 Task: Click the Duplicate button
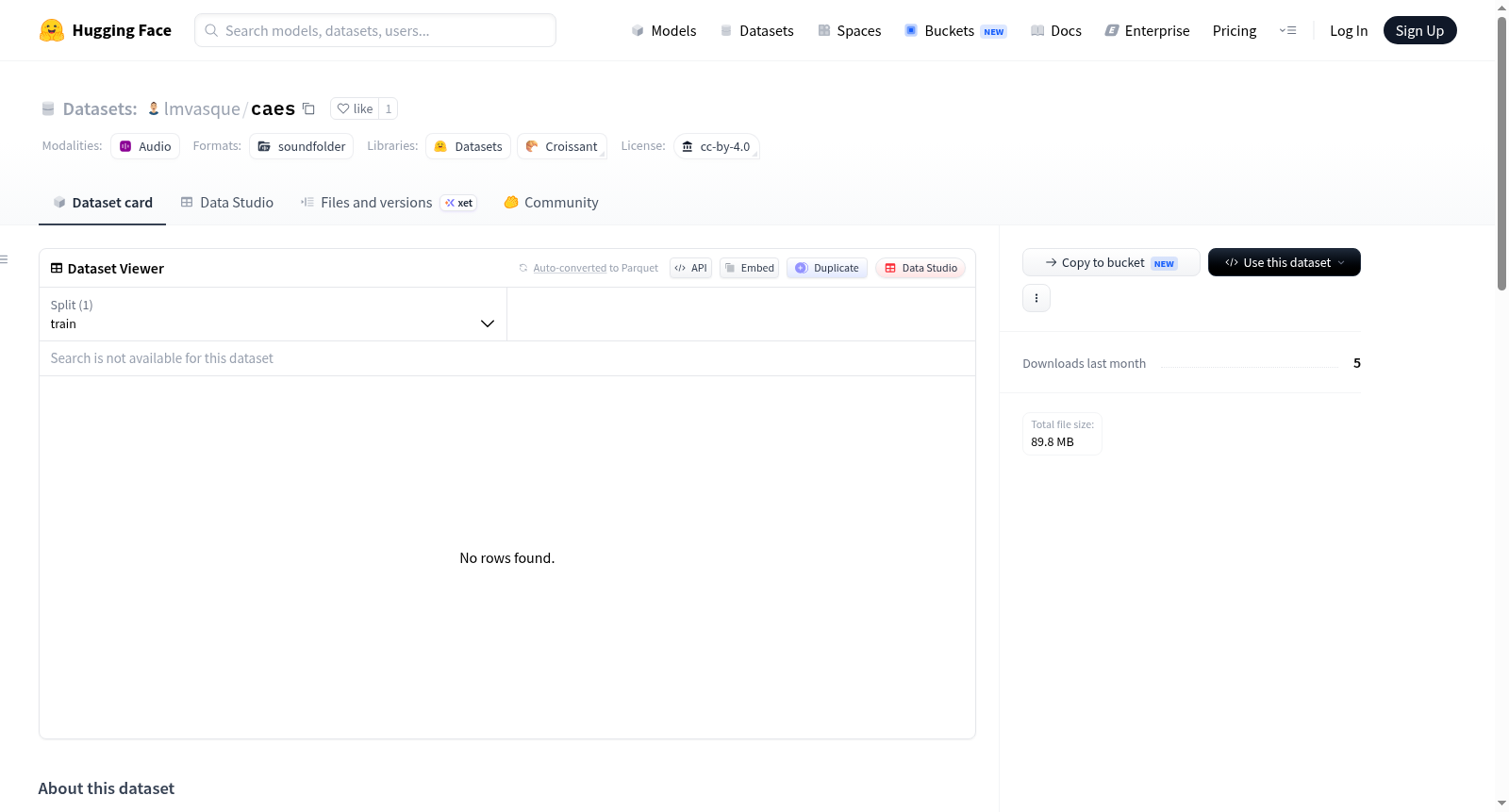click(827, 268)
